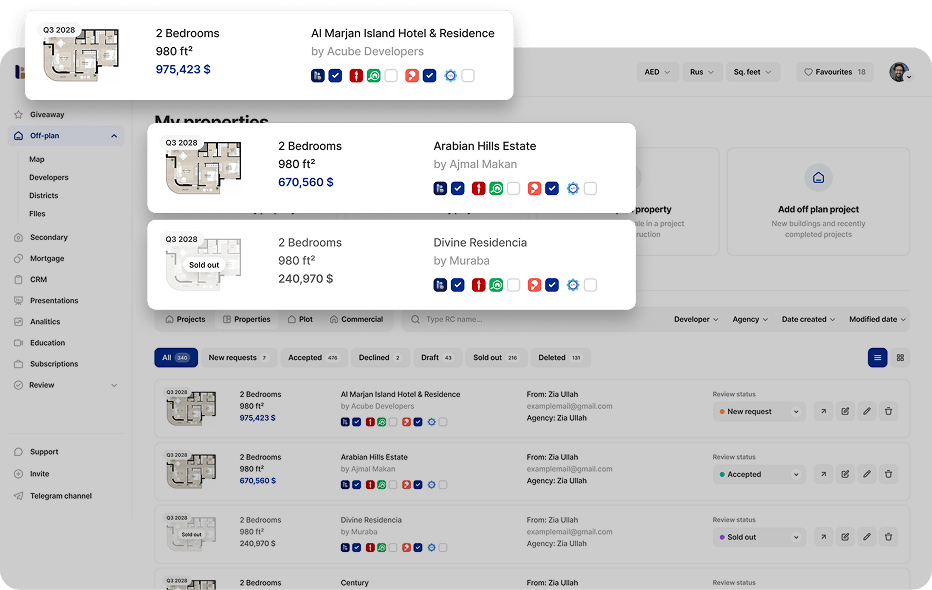
Task: Expand the Agency filter dropdown
Action: point(750,319)
